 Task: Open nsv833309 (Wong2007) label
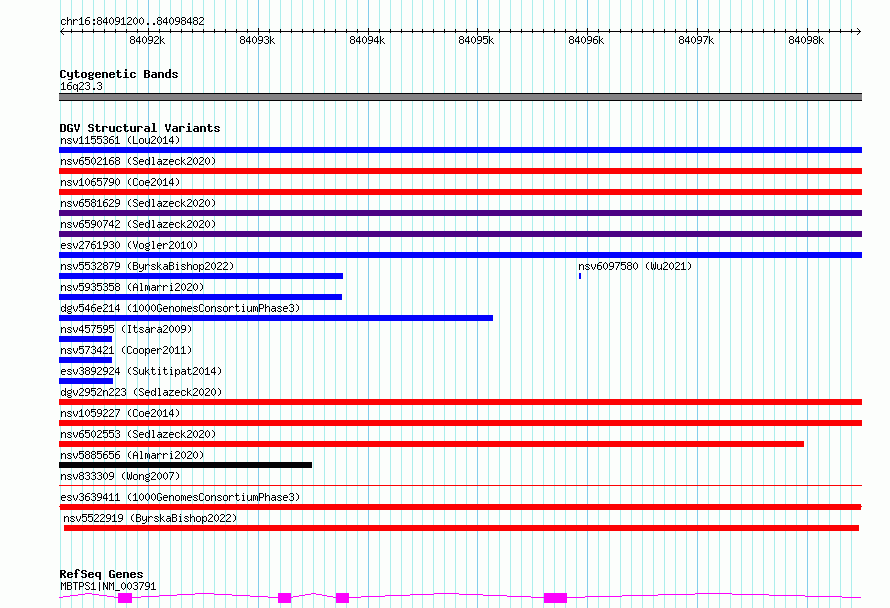(120, 476)
